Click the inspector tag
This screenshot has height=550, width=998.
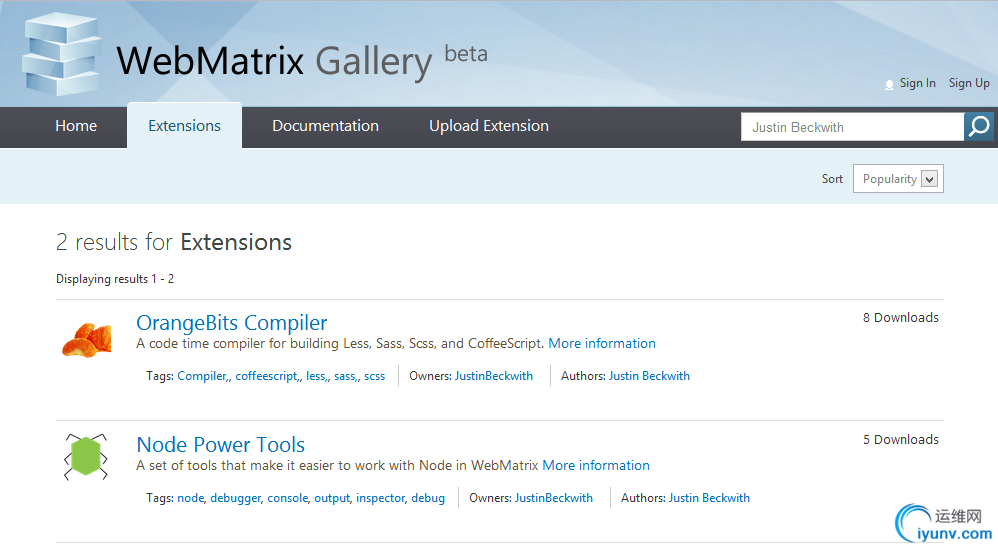pos(381,498)
